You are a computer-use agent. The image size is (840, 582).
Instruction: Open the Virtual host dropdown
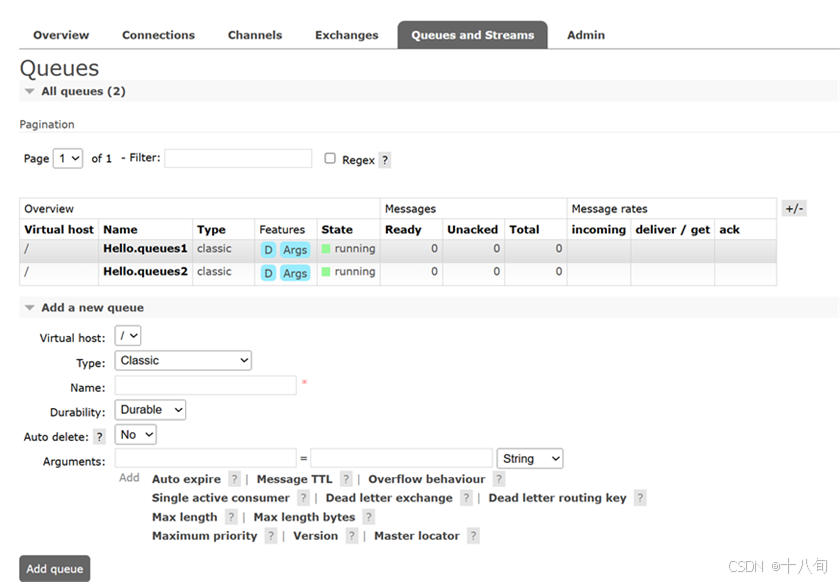pyautogui.click(x=128, y=336)
